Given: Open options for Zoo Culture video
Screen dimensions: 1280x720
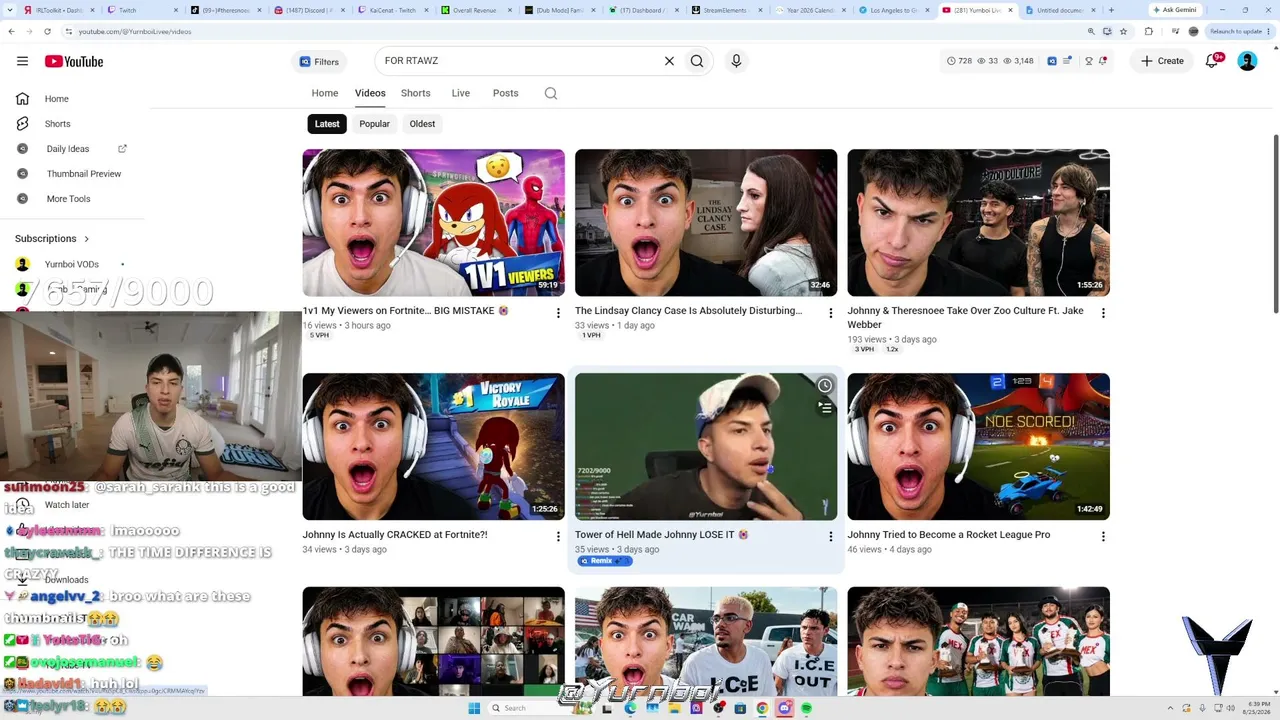Looking at the screenshot, I should (x=1103, y=313).
